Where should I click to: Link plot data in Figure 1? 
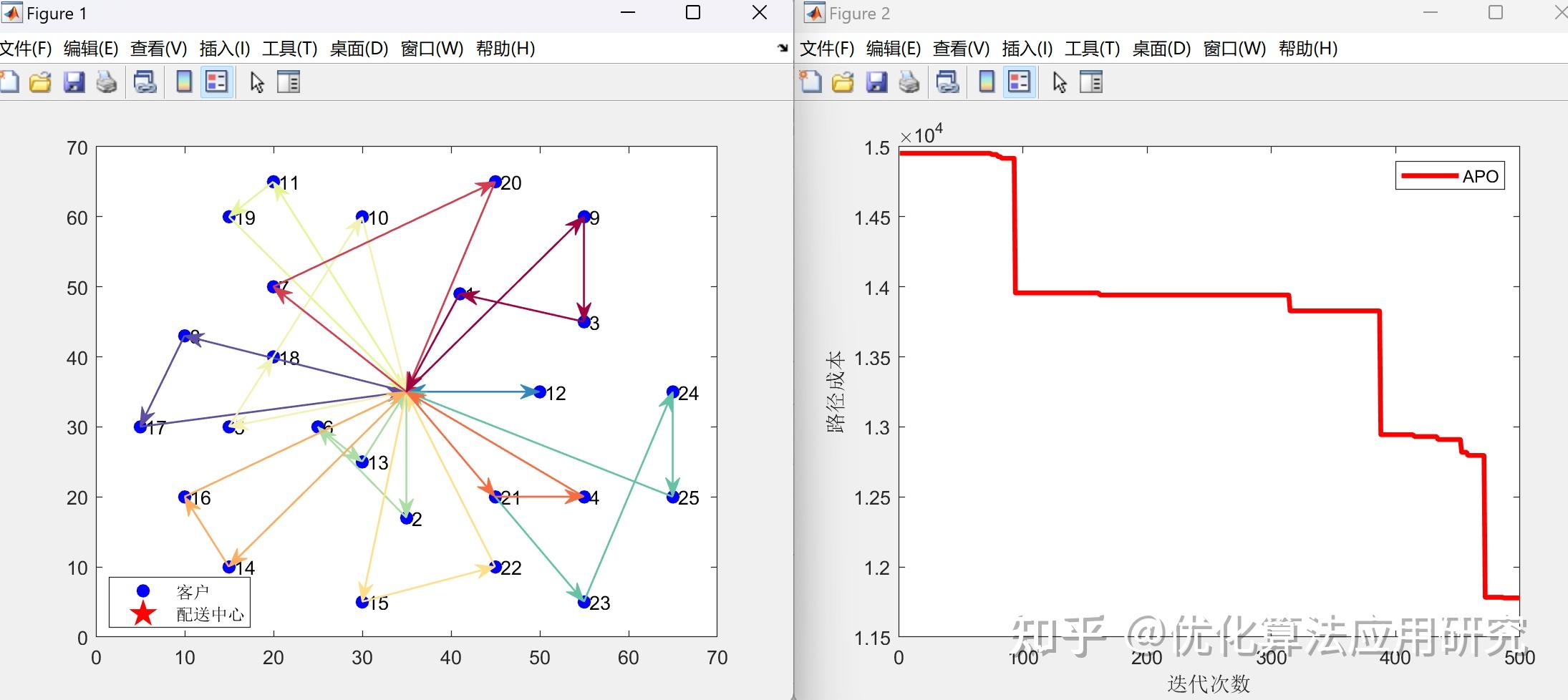(145, 82)
